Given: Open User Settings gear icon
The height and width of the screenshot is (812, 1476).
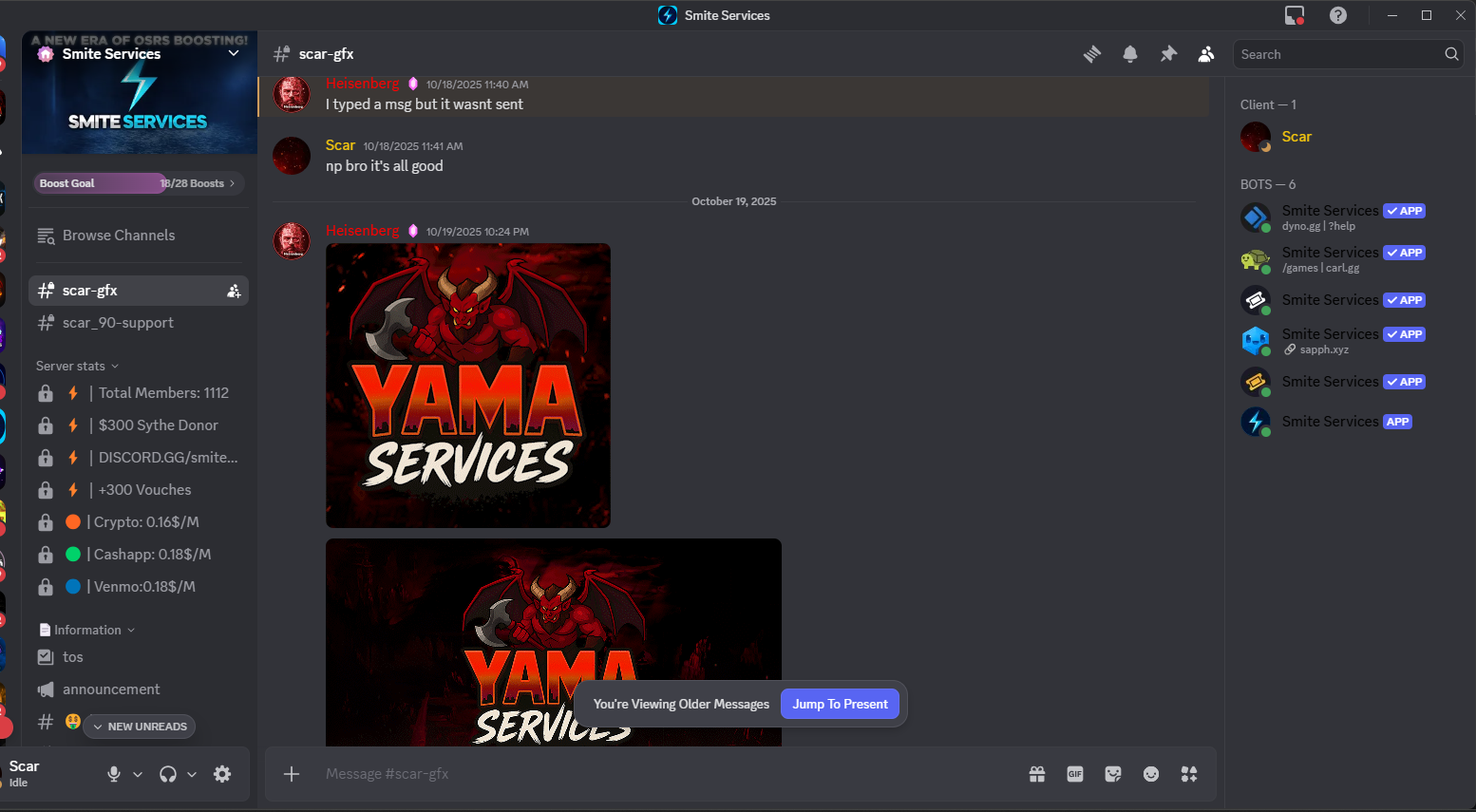Looking at the screenshot, I should pos(222,774).
